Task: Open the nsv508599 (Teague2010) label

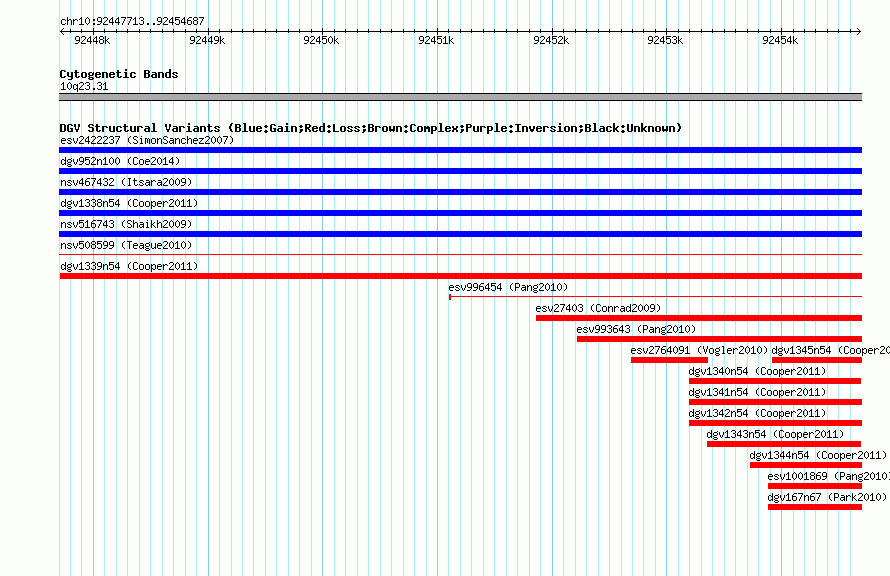Action: tap(126, 245)
